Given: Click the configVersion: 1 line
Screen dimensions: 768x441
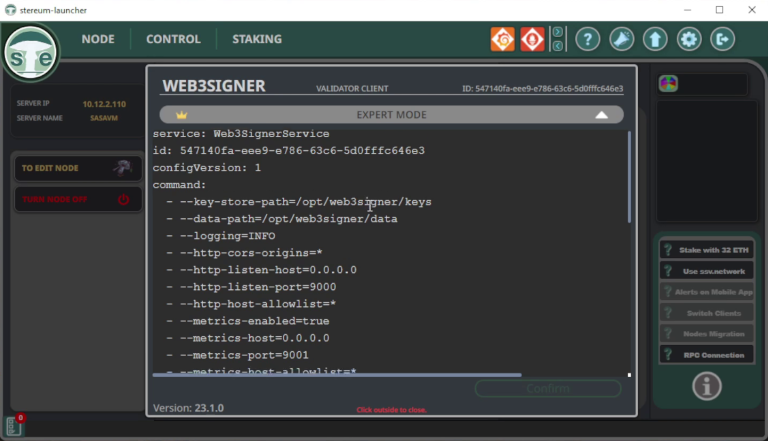Looking at the screenshot, I should 207,168.
